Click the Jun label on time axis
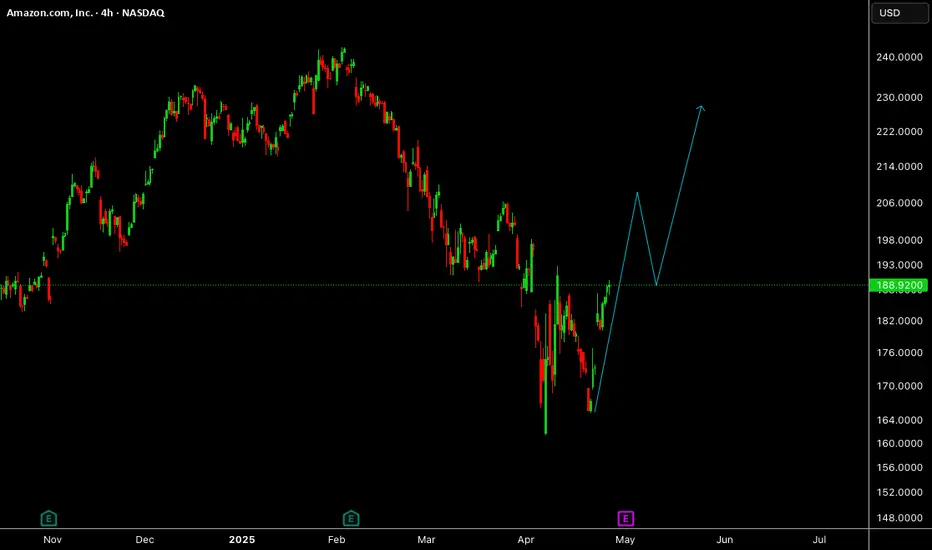The width and height of the screenshot is (932, 550). pyautogui.click(x=725, y=540)
